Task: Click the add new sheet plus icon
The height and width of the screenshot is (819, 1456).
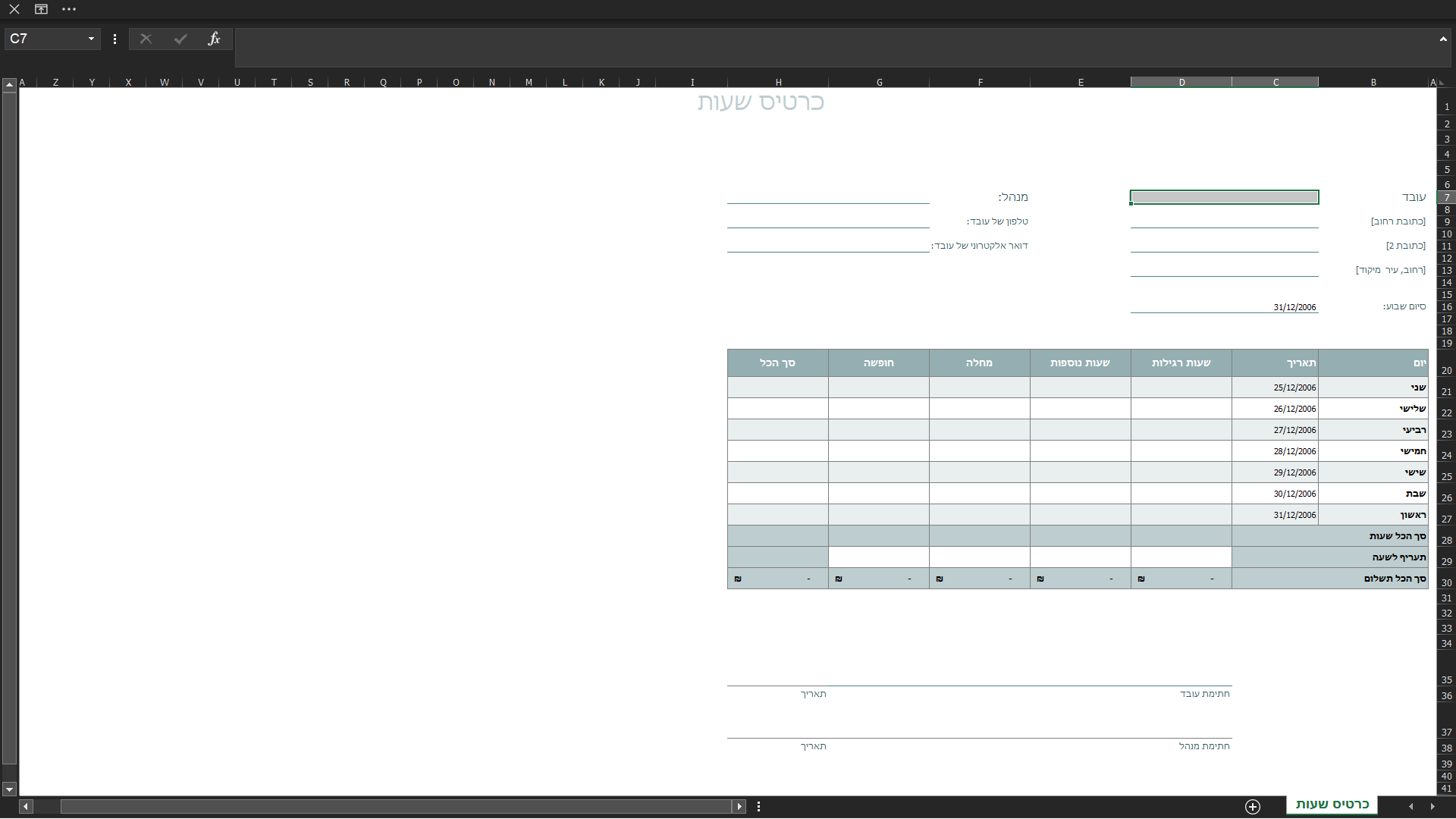Action: [1252, 807]
